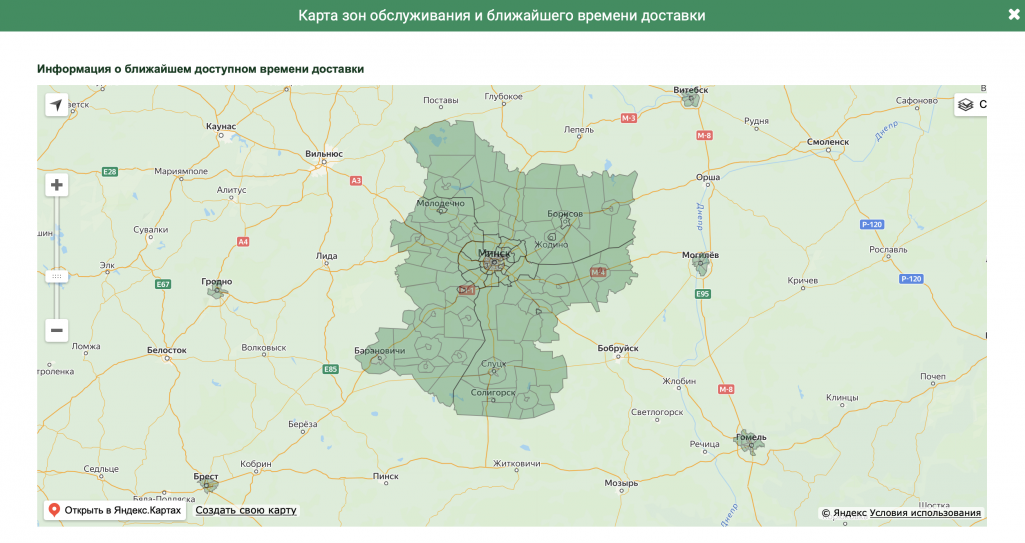
Task: Click the Могилёв city label
Action: (x=700, y=255)
